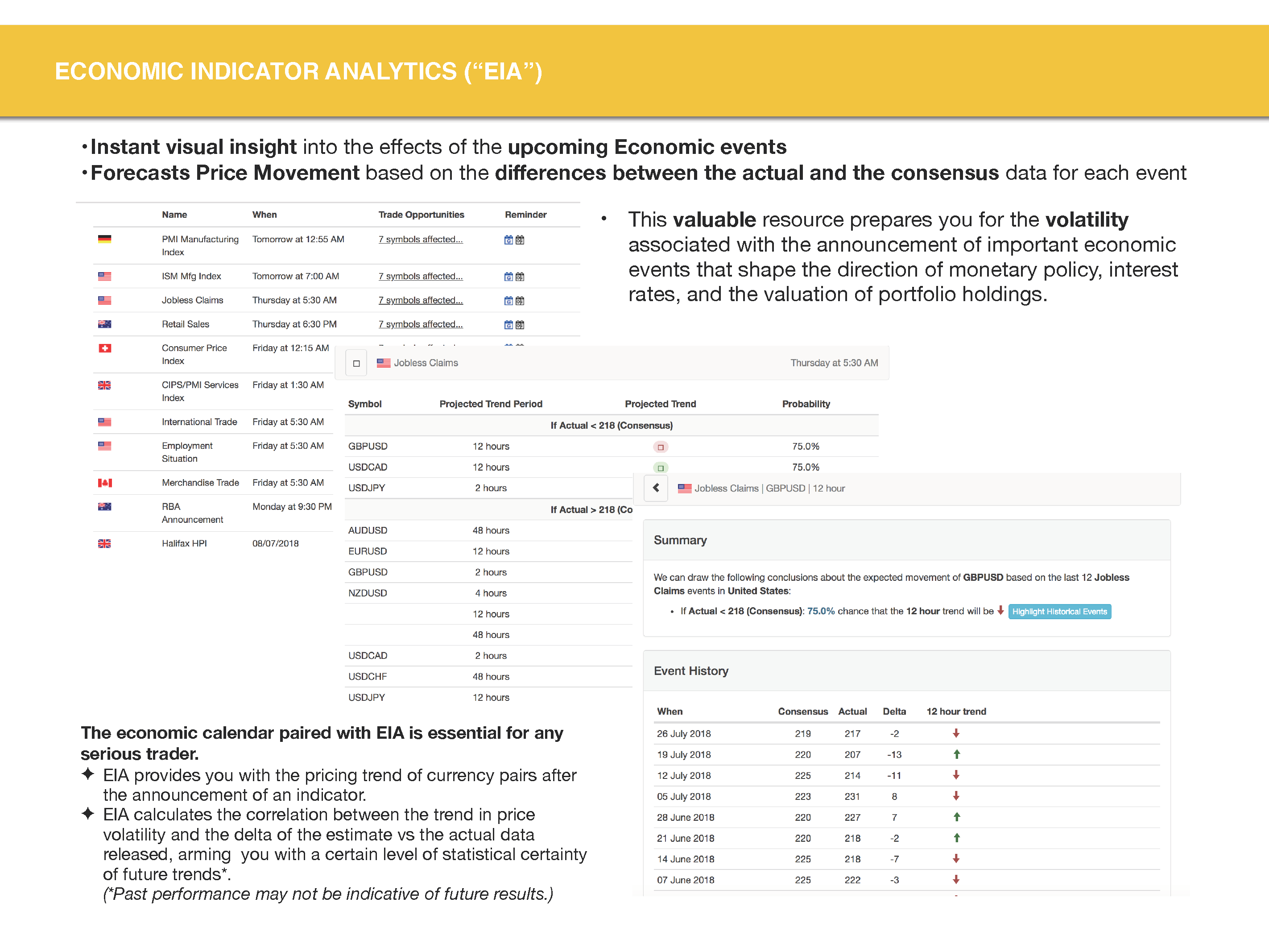Click the up arrow for 19 July 2018
Screen dimensions: 1269x952
coord(956,754)
